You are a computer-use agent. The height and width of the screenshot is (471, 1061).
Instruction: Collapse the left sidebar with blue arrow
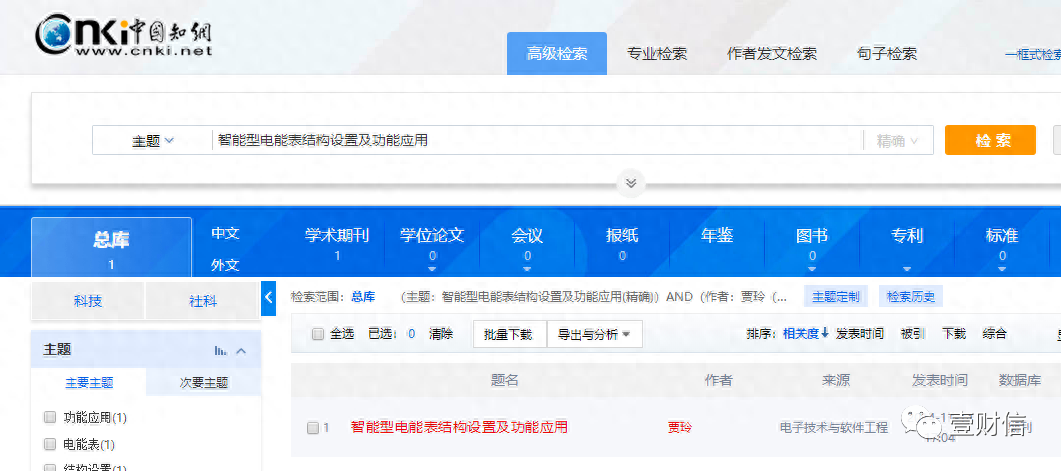(x=269, y=297)
